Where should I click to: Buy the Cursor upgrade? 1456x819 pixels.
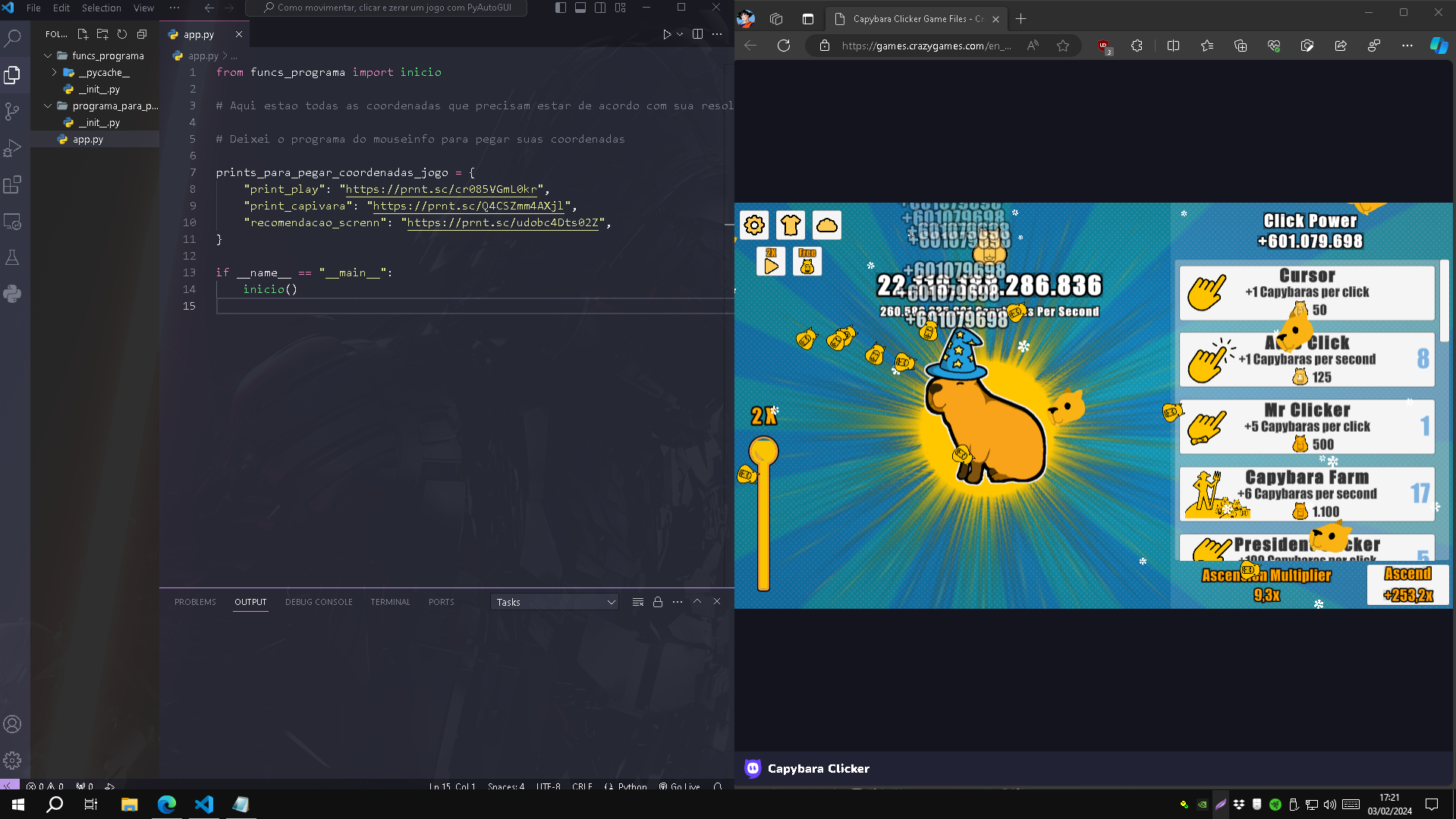click(x=1307, y=292)
